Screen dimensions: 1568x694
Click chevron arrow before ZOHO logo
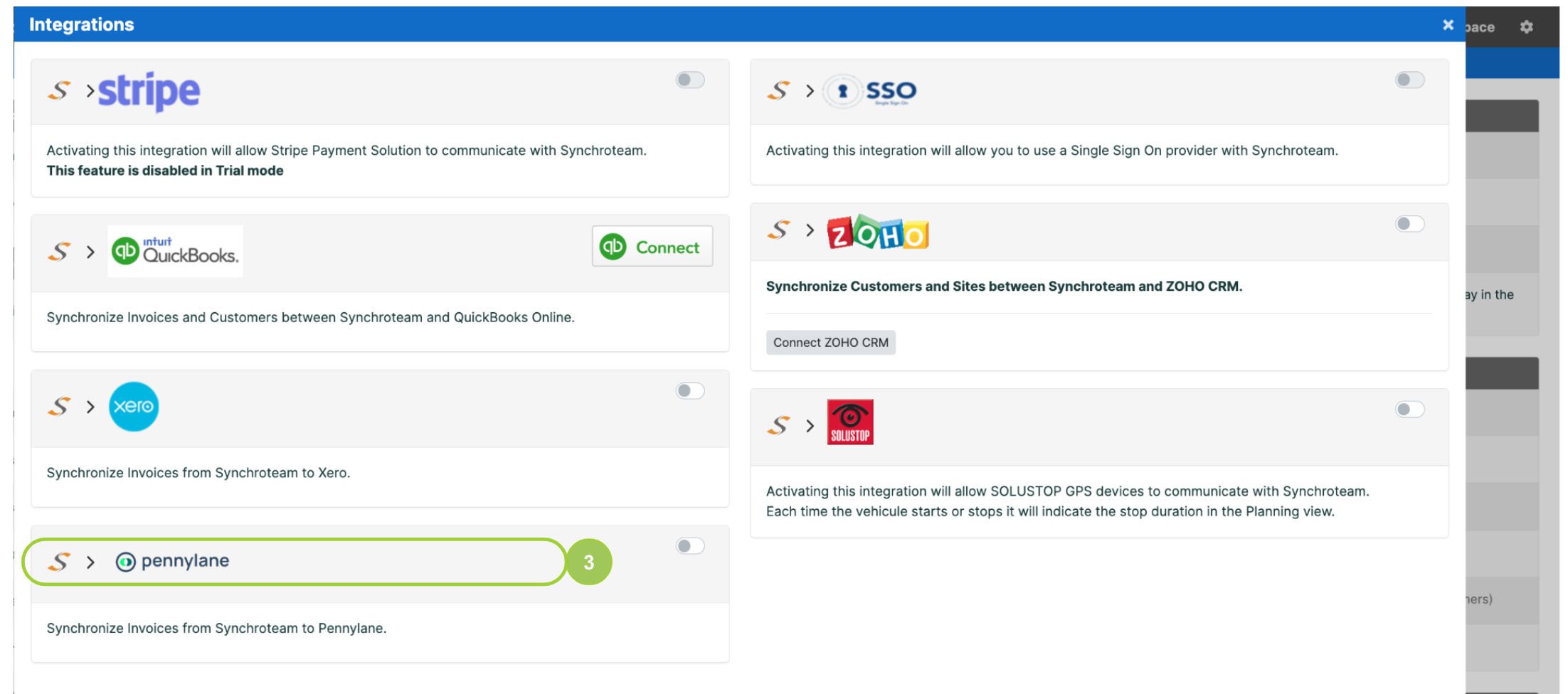(810, 230)
